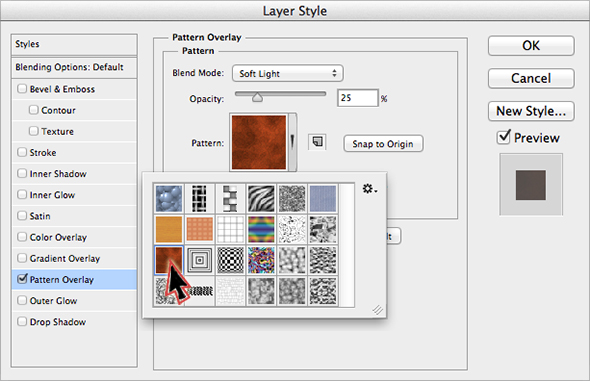This screenshot has width=590, height=381.
Task: Check the Satin effect checkbox
Action: (x=22, y=216)
